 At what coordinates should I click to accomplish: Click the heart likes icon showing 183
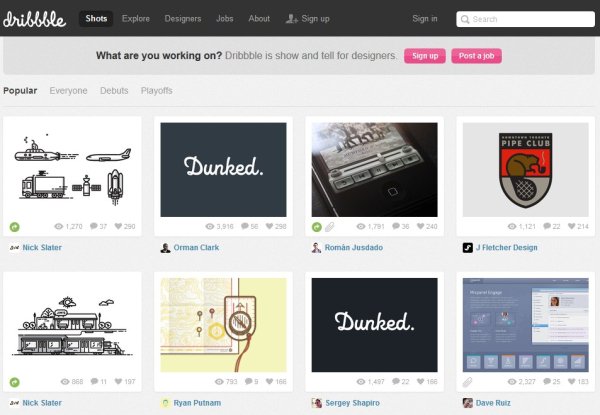point(572,381)
